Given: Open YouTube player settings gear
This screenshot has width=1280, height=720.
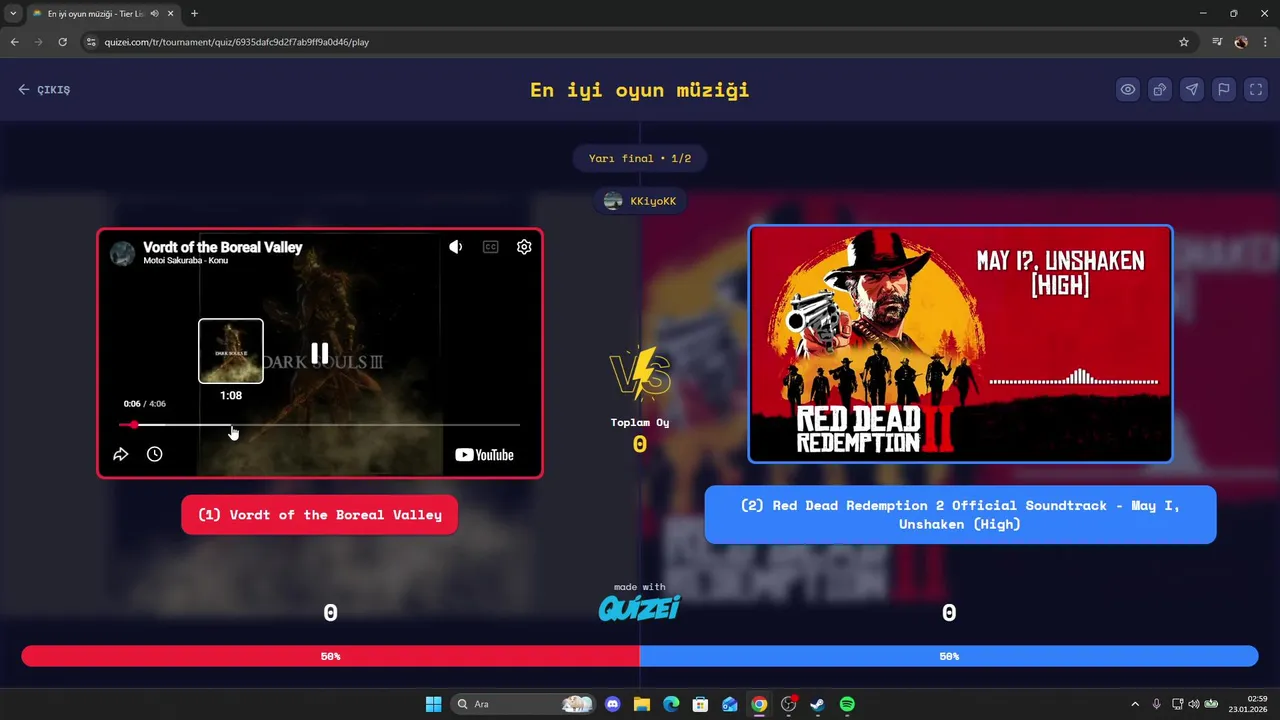Looking at the screenshot, I should [524, 247].
